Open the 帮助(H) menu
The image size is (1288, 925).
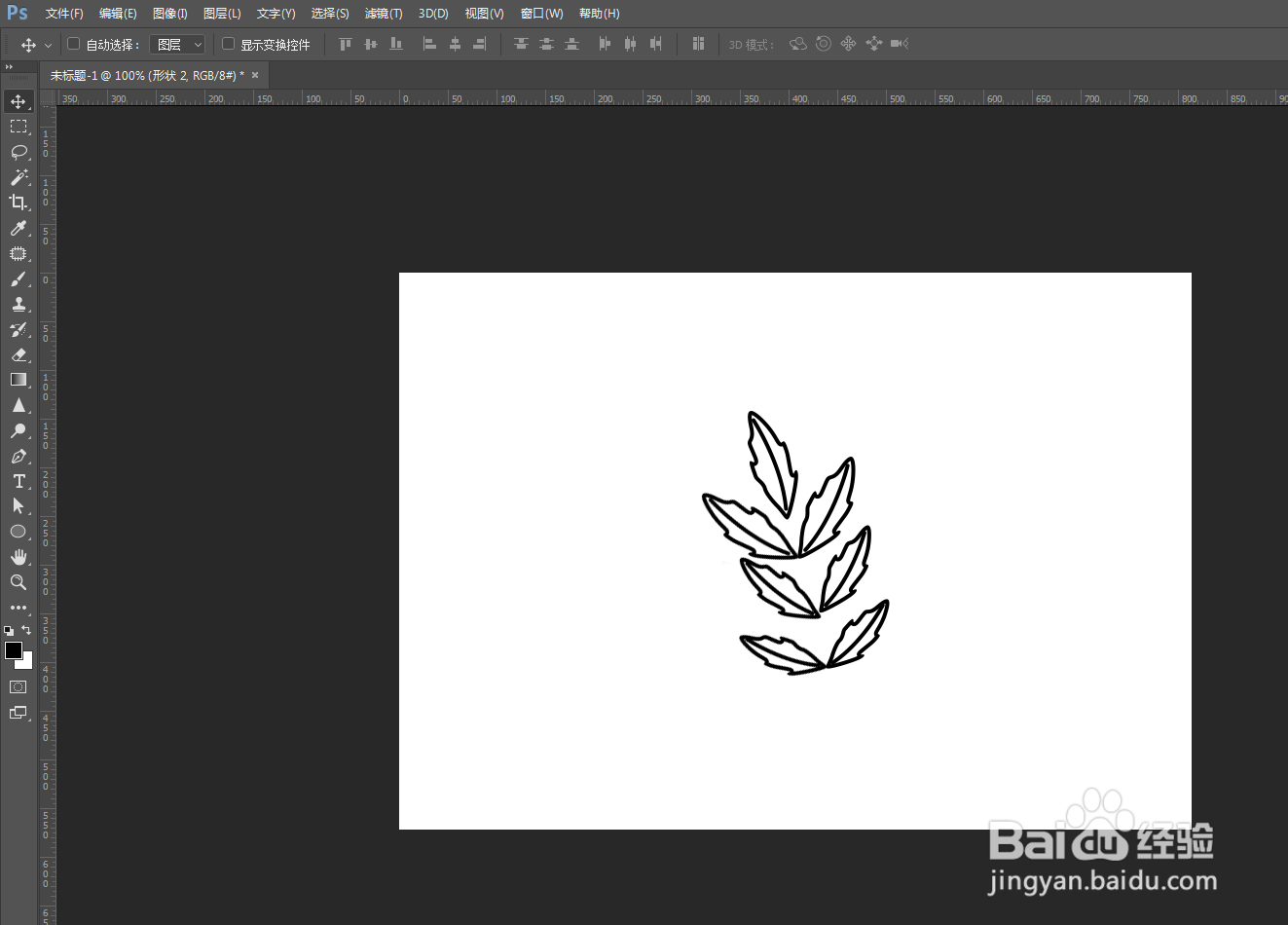pyautogui.click(x=599, y=14)
